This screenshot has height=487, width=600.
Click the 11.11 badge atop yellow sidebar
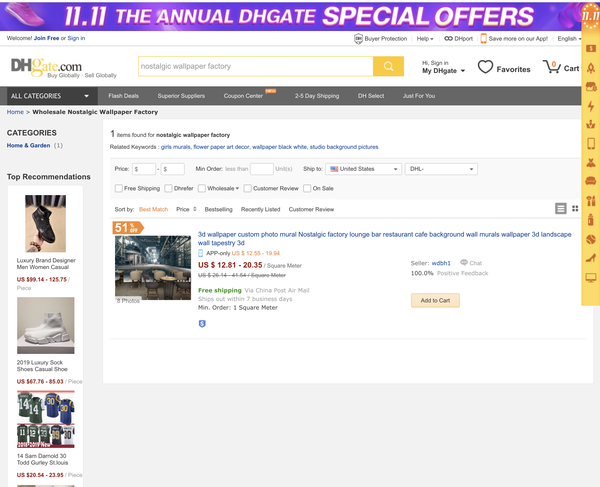point(590,15)
